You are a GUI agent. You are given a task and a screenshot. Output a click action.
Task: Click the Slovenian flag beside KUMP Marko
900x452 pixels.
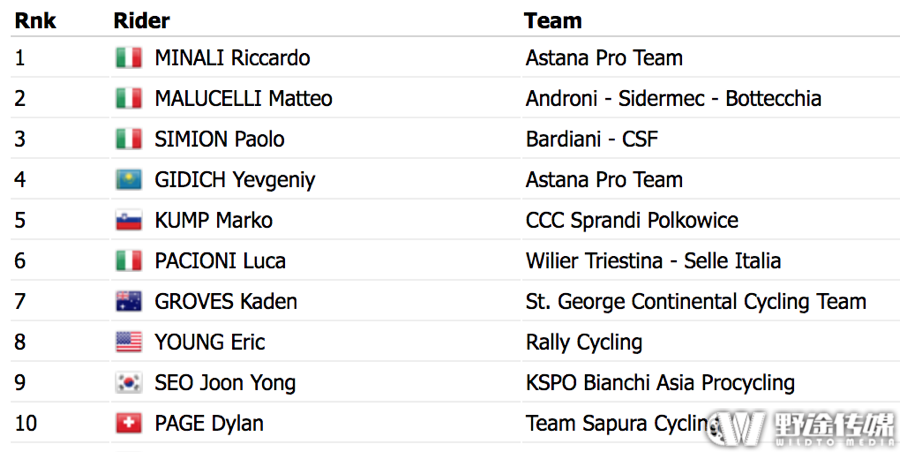(x=129, y=221)
